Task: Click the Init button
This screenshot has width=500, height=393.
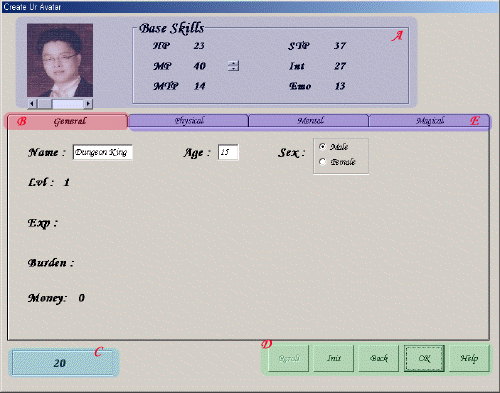Action: pyautogui.click(x=333, y=358)
